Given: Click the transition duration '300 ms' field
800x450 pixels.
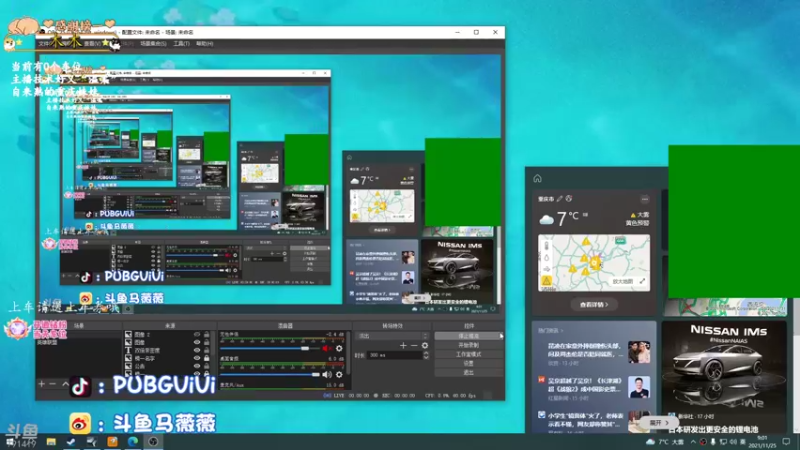Looking at the screenshot, I should point(394,355).
